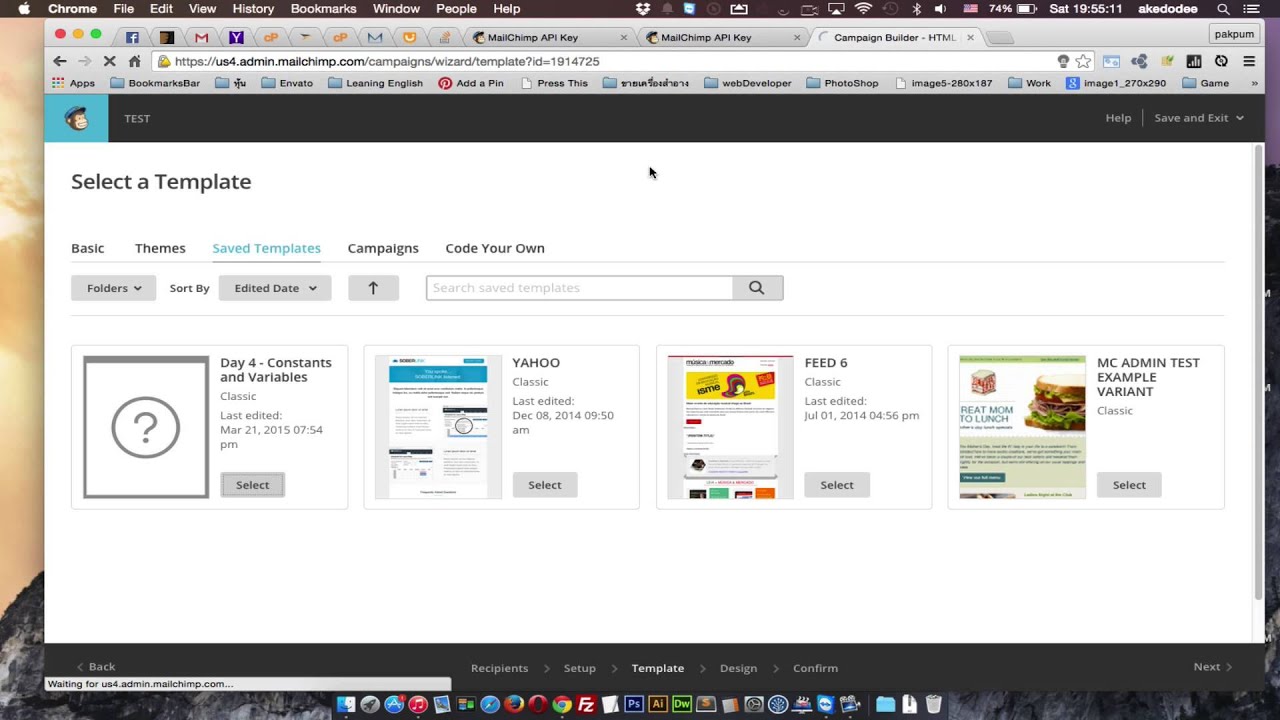Open the Apps shortcut in bookmarks bar
The height and width of the screenshot is (720, 1280).
[73, 83]
